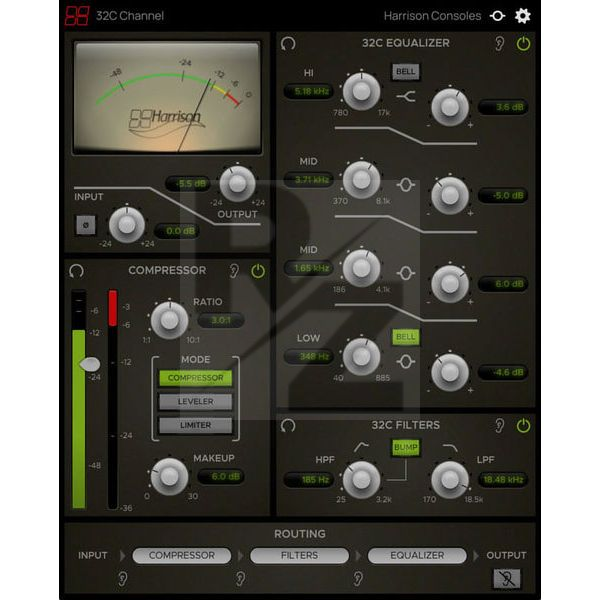Toggle the 32C Filters power button
The image size is (600, 600).
523,426
